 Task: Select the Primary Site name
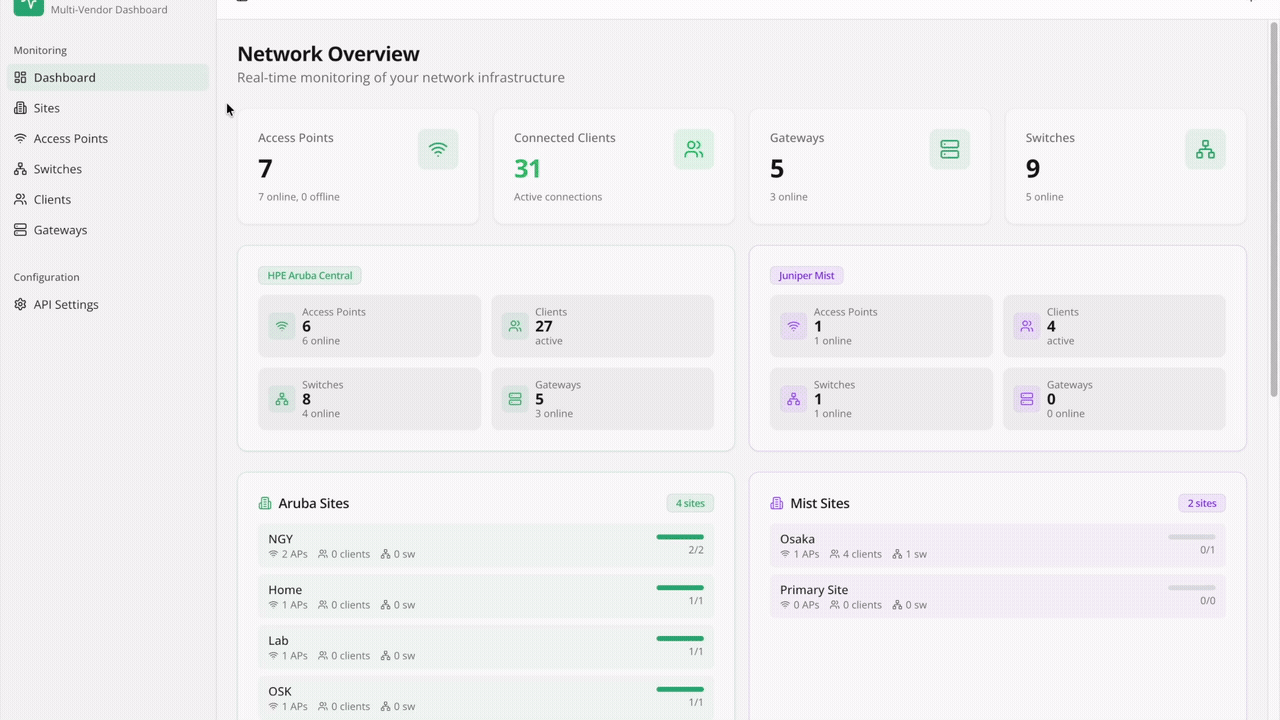814,590
